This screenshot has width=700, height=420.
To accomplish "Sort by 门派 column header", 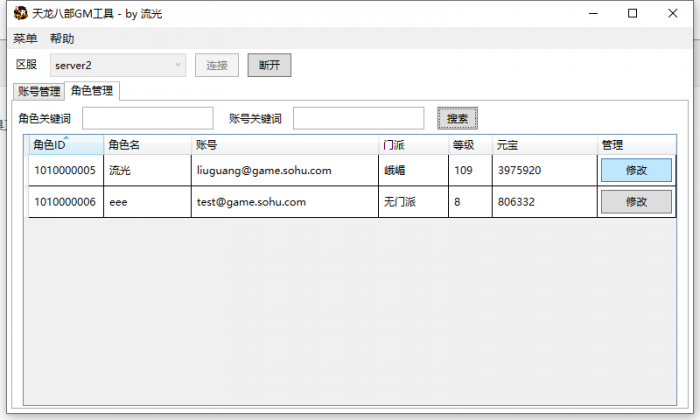I will [x=413, y=145].
